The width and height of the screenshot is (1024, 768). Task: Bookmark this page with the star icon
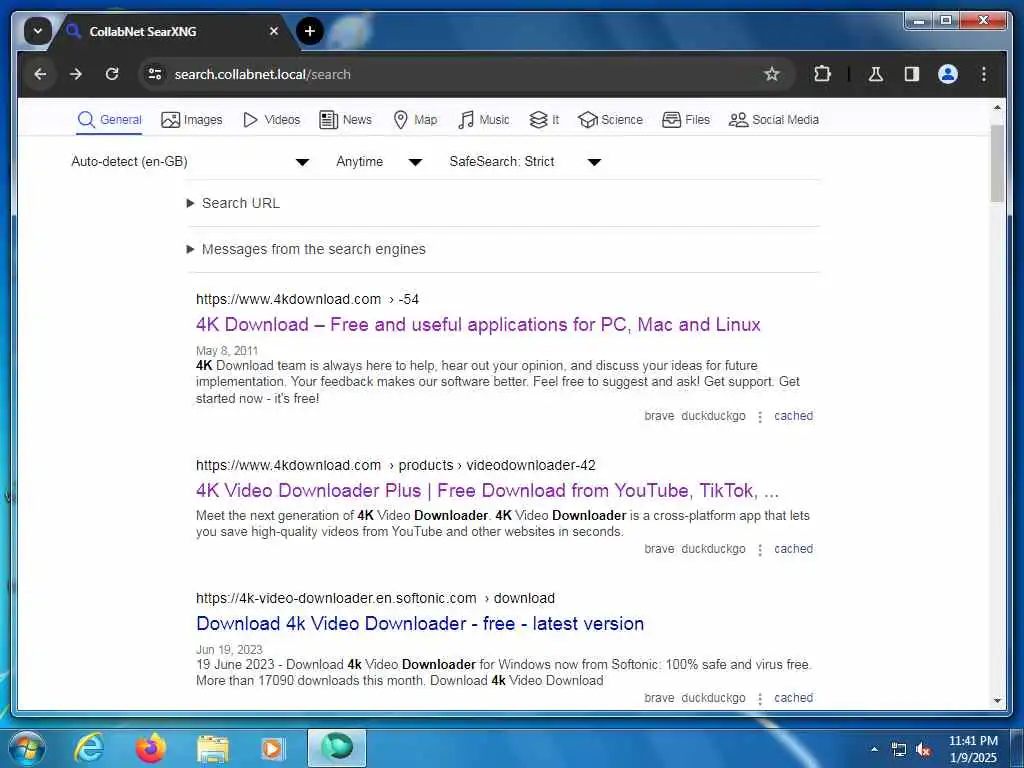tap(771, 74)
